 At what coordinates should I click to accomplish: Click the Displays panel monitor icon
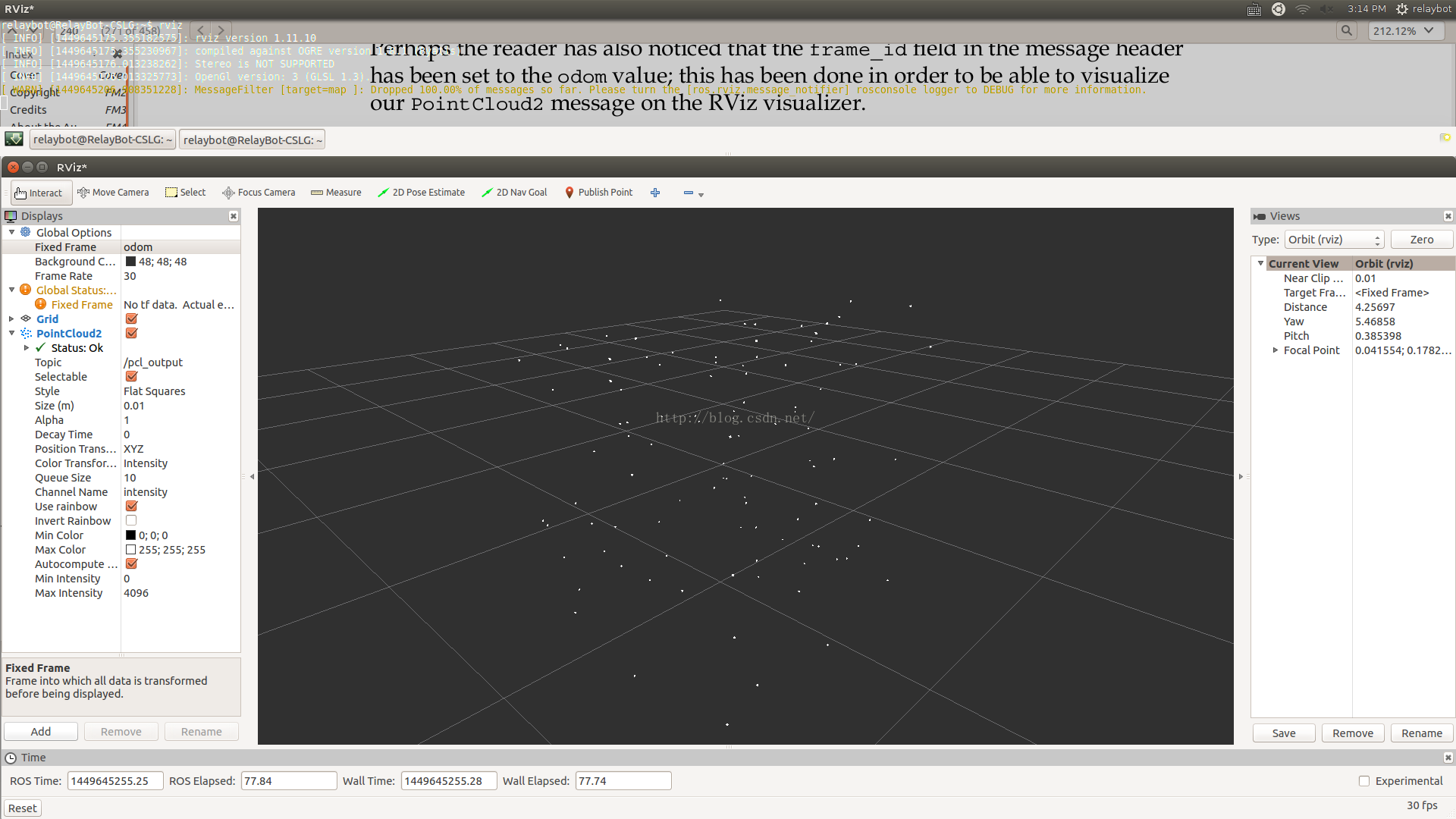pos(11,216)
